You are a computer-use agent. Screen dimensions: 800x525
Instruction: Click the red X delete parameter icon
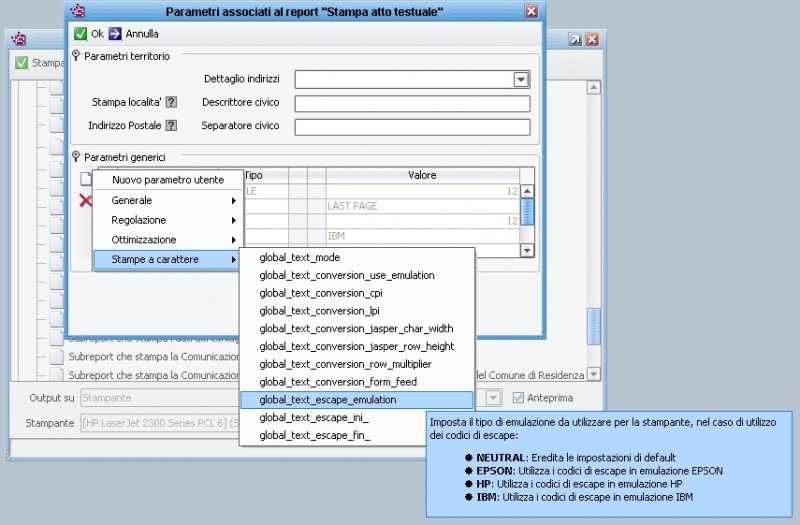point(85,201)
